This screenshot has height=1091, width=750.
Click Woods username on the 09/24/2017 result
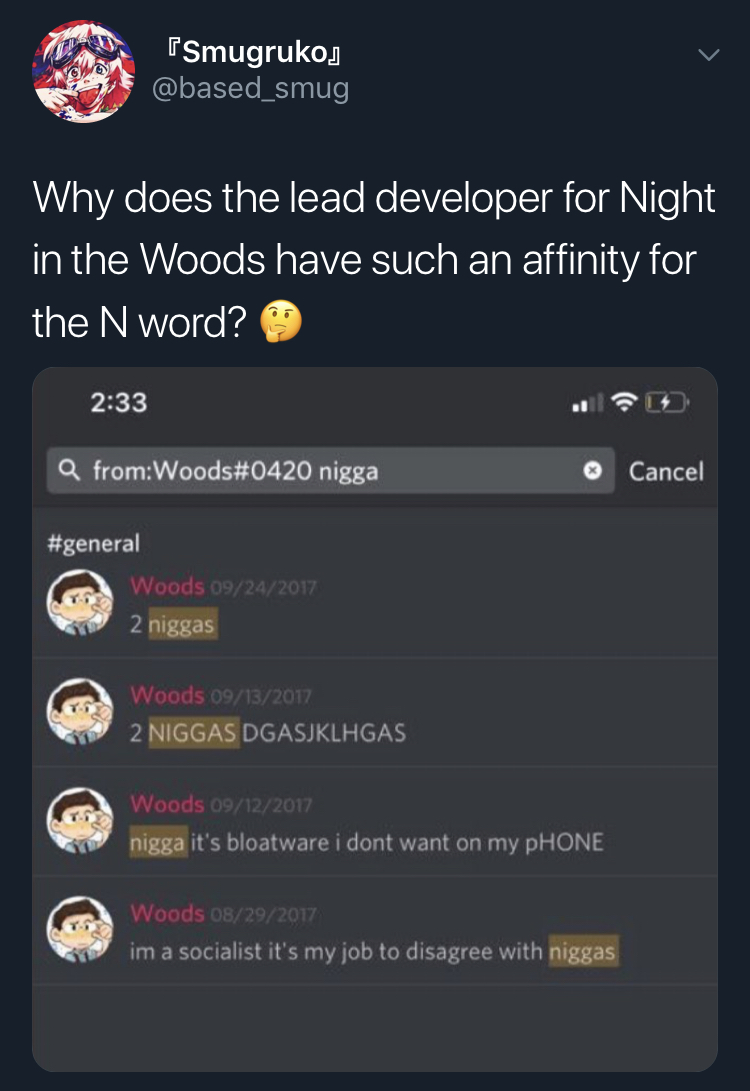[x=167, y=587]
